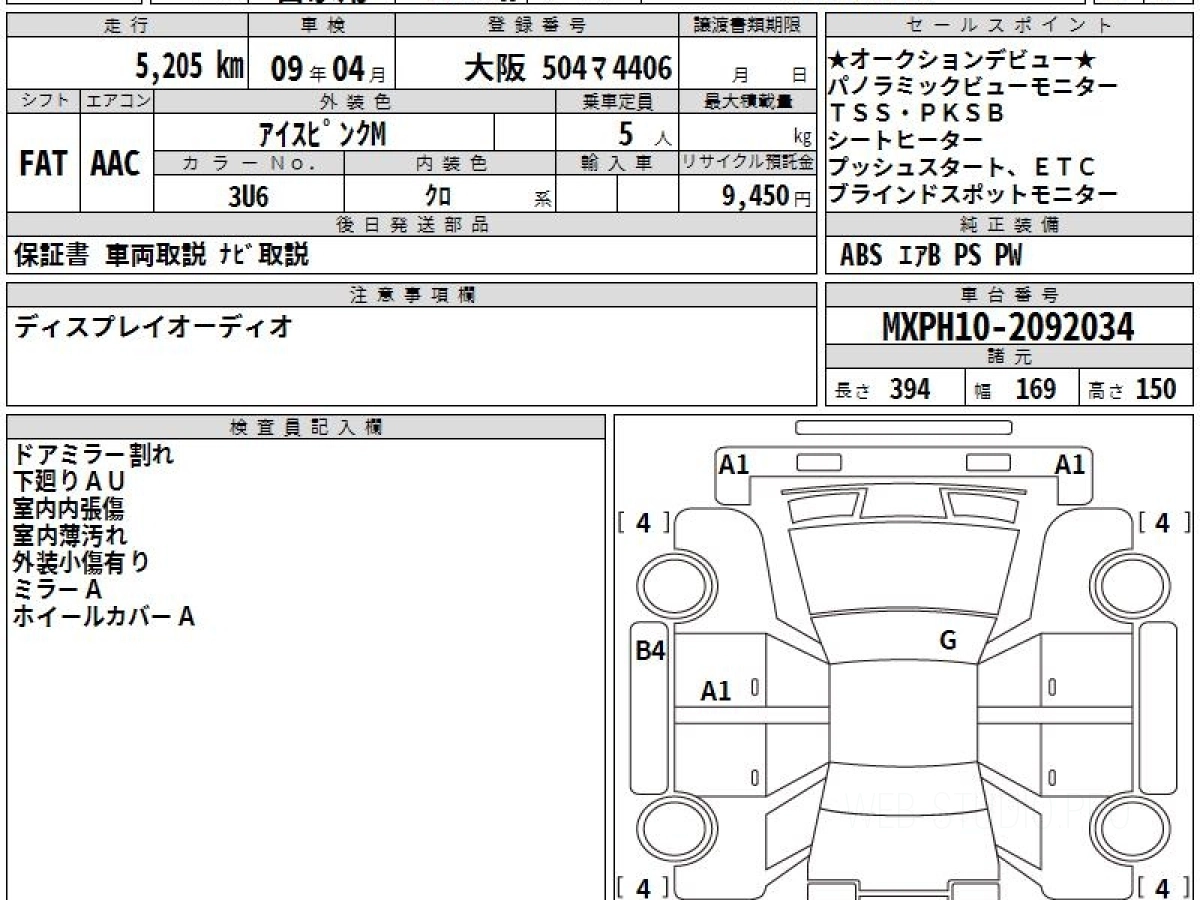Click the シートヒーター sales point line

click(x=906, y=140)
